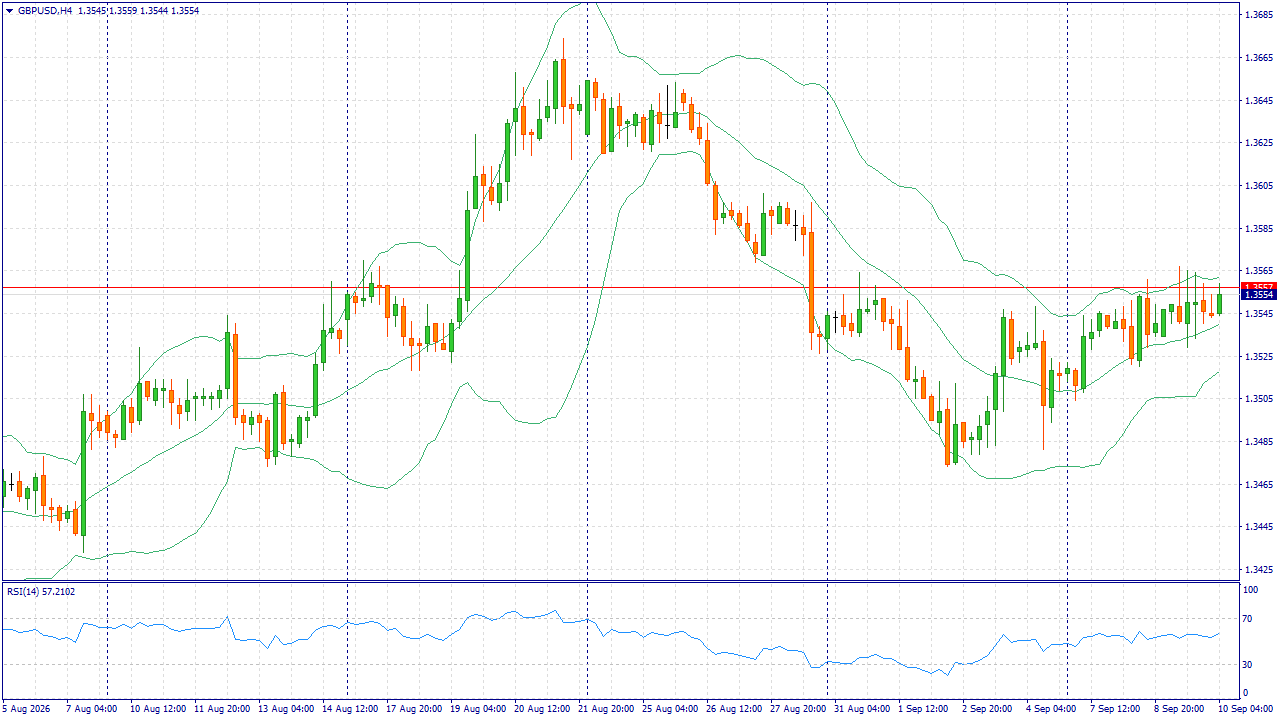
Task: Click the RSI scale 70 level label
Action: click(x=1248, y=620)
